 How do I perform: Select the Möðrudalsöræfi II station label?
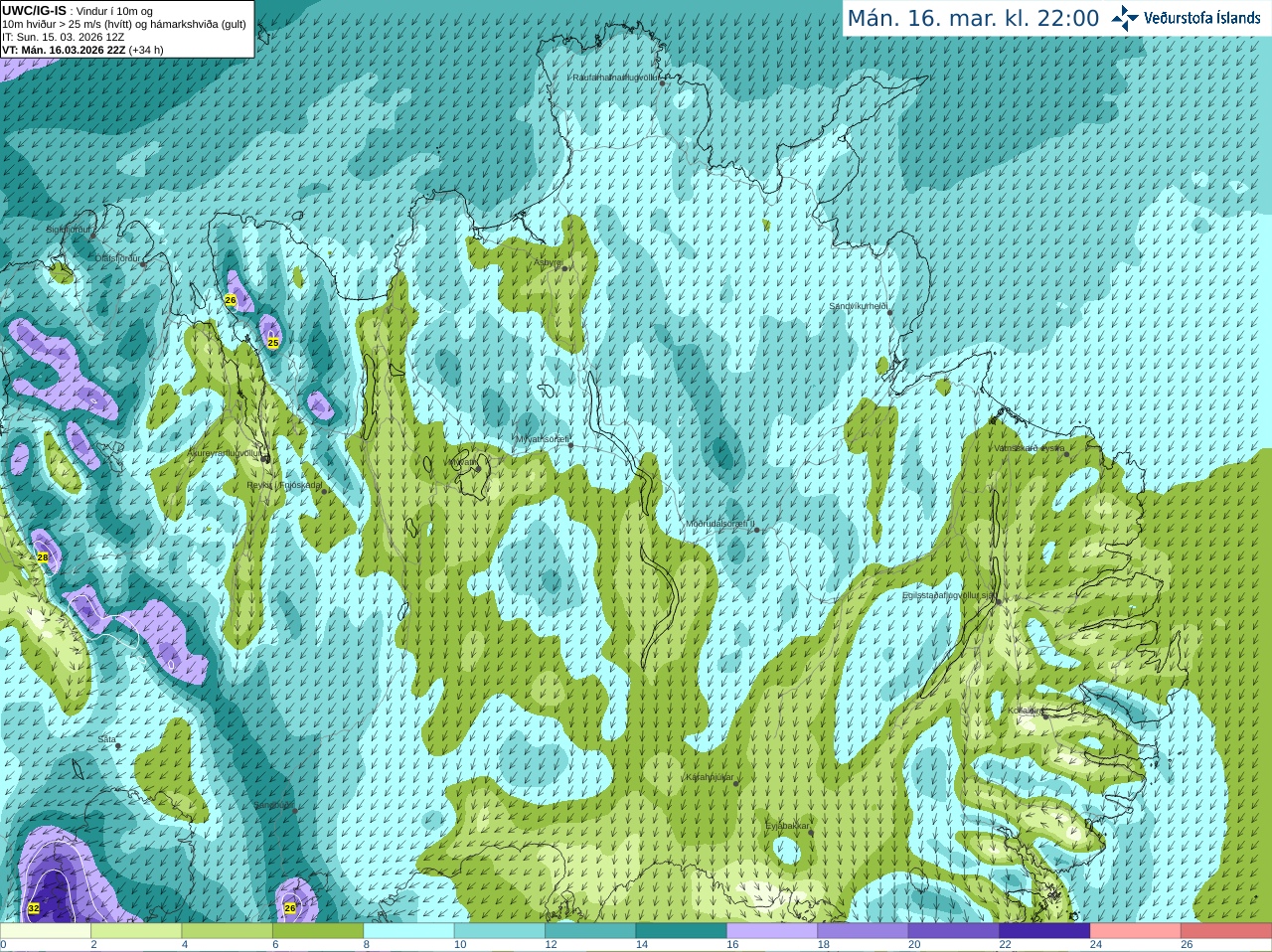[720, 524]
